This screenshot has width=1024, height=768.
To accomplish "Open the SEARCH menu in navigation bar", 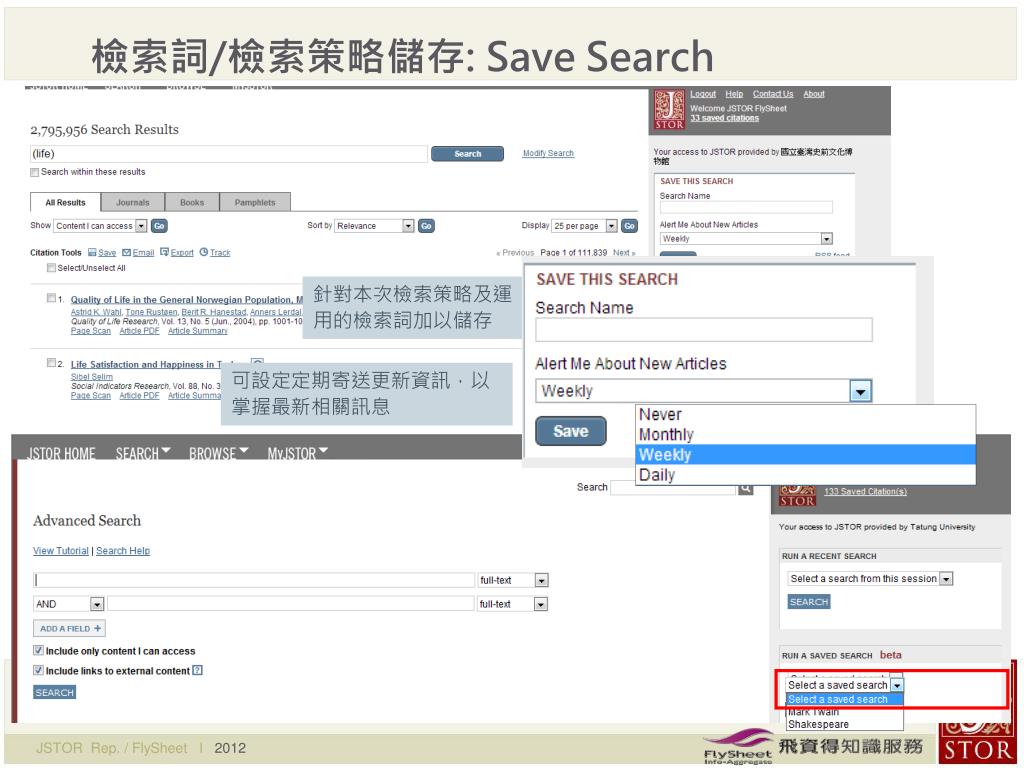I will (143, 453).
